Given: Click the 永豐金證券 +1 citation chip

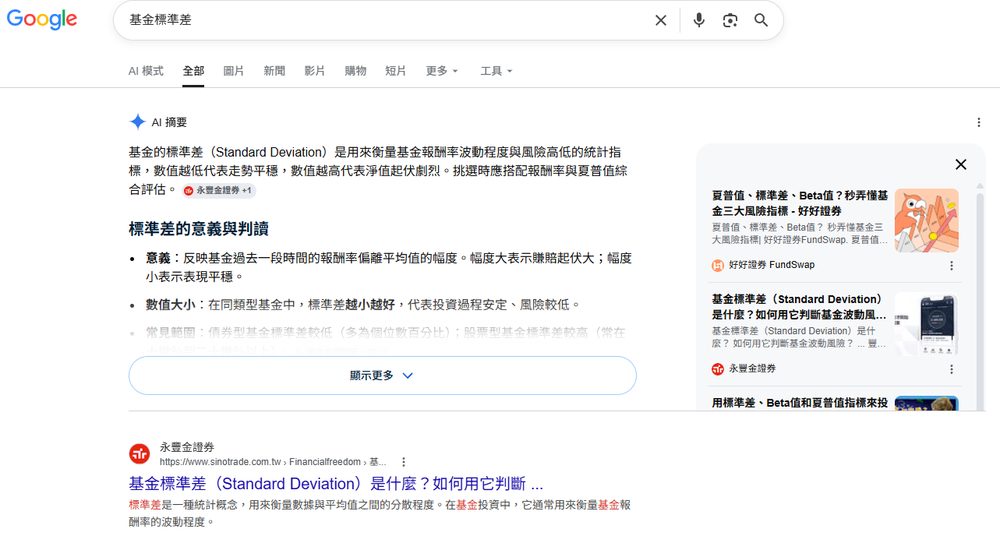Looking at the screenshot, I should tap(219, 190).
